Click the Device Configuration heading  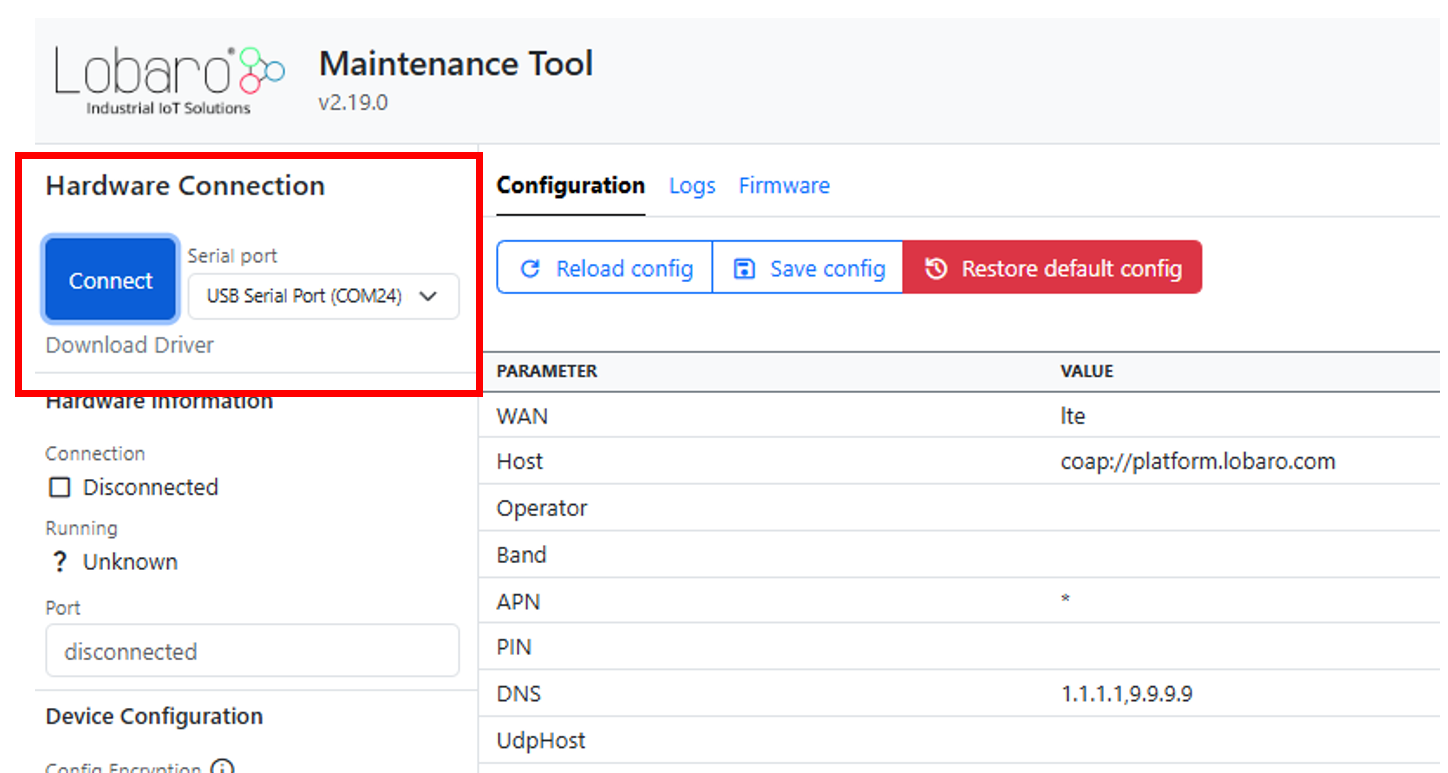coord(154,716)
